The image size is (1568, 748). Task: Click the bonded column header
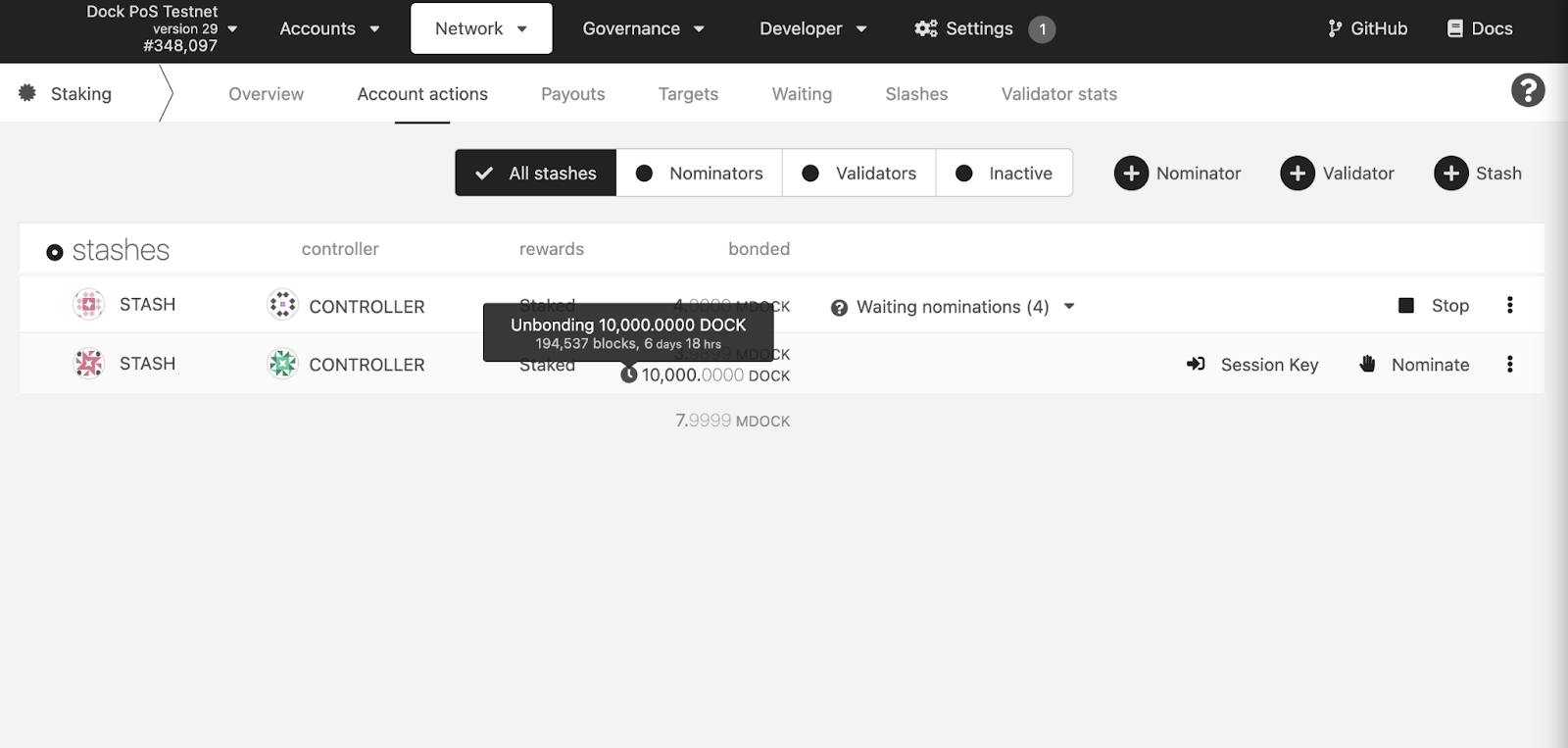coord(759,249)
